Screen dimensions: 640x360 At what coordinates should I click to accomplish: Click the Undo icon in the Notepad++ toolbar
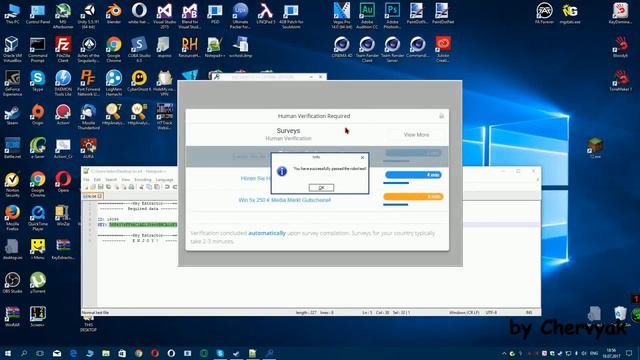(x=167, y=187)
